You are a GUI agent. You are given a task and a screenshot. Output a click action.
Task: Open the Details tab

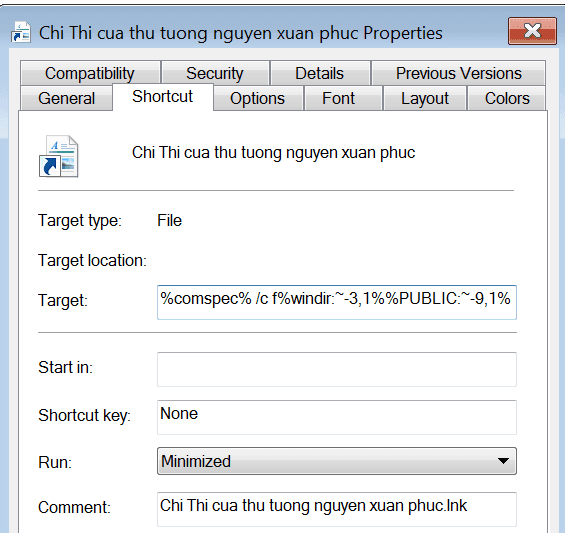[x=320, y=73]
